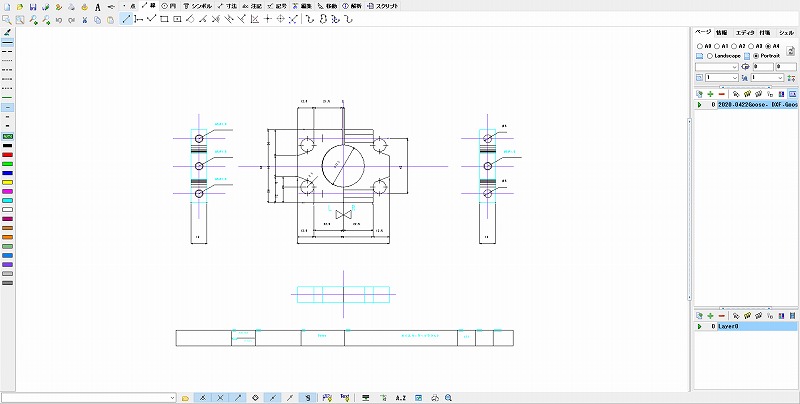Screen dimensions: 800x404
Task: Click the scissors cut icon
Action: 83,19
